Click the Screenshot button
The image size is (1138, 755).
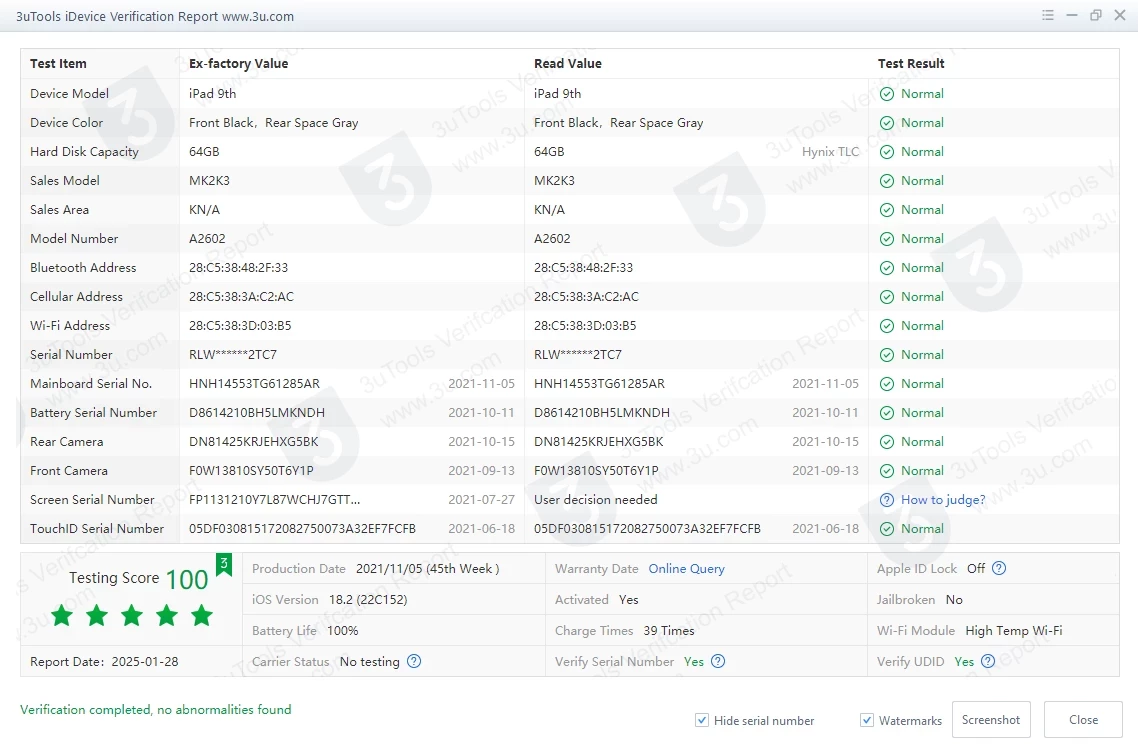pyautogui.click(x=991, y=719)
